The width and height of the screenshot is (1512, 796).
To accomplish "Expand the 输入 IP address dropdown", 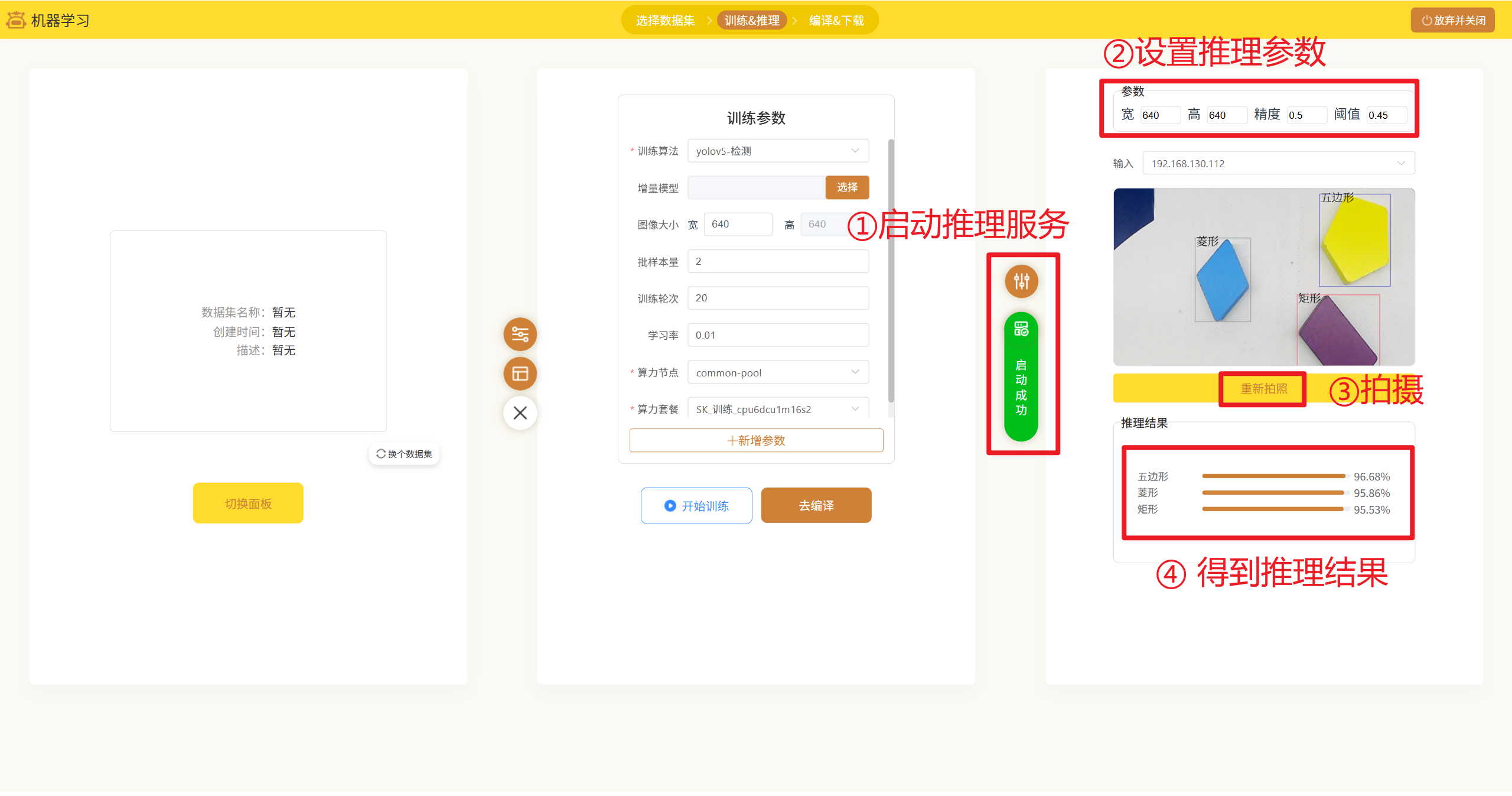I will click(x=1278, y=164).
